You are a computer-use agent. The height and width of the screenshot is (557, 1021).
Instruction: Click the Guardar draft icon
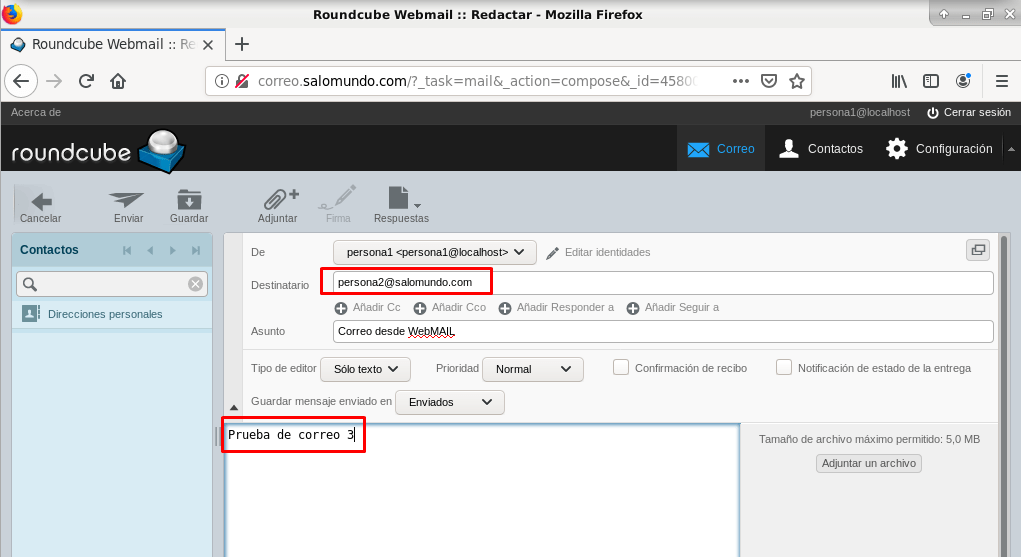click(x=188, y=200)
